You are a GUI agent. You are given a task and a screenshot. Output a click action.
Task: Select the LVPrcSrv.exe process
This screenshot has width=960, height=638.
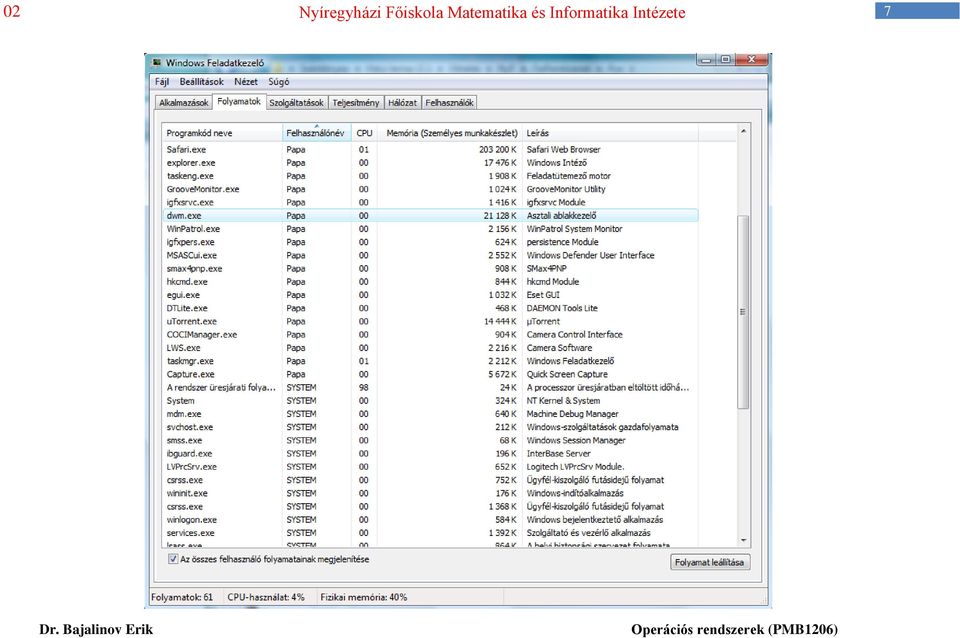tap(430, 467)
